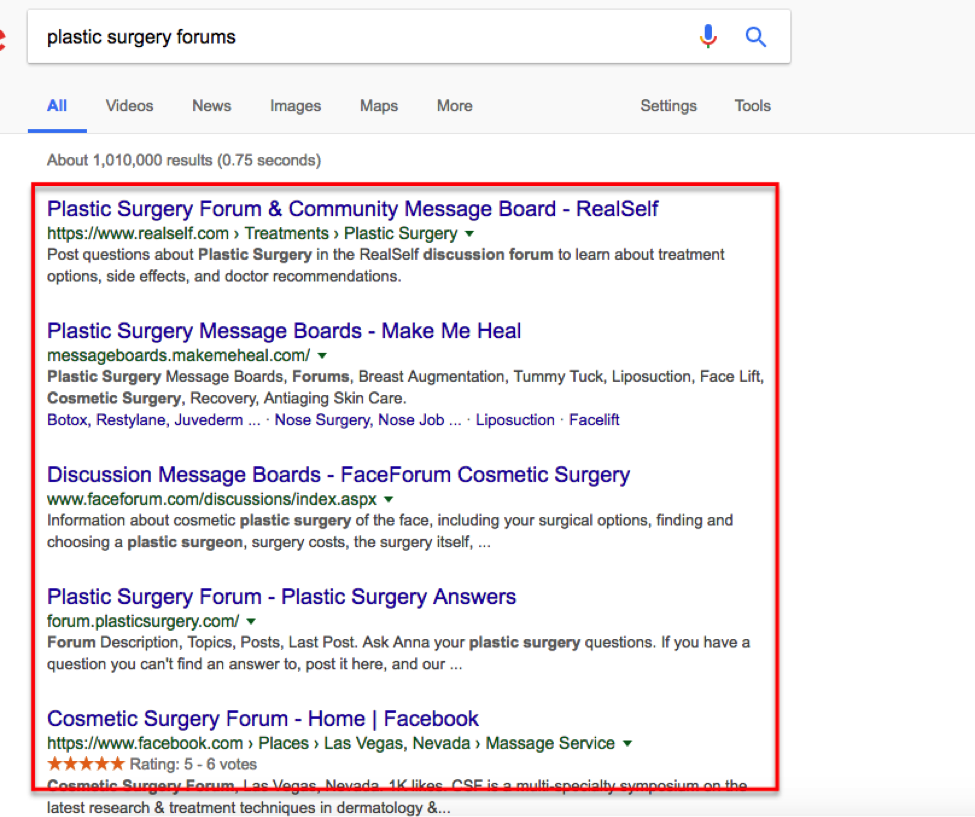Image resolution: width=975 pixels, height=817 pixels.
Task: Open the 'Botox, Restylane, Juvederm ...' sitelink
Action: click(154, 420)
